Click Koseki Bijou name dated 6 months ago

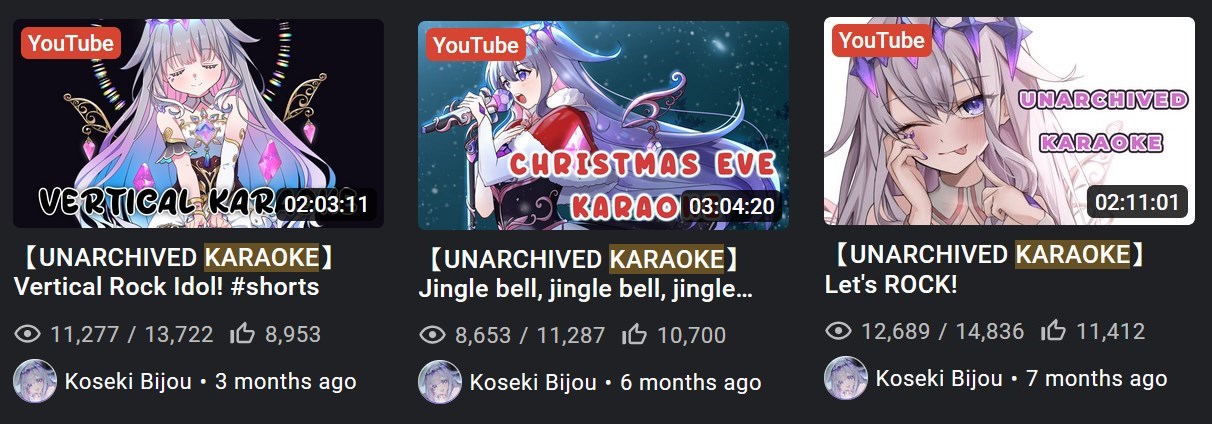[x=533, y=382]
